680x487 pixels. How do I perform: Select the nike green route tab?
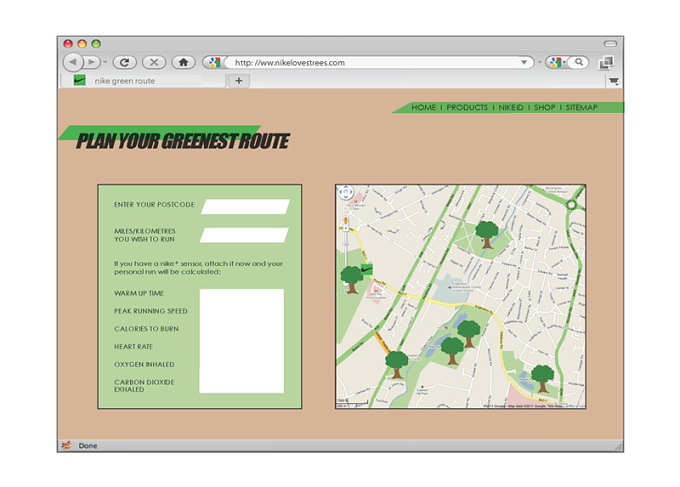[143, 81]
